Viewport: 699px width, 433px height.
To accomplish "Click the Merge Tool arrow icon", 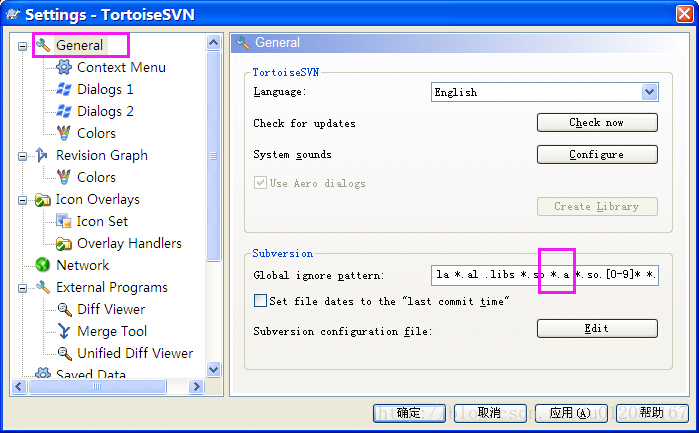I will pos(64,331).
